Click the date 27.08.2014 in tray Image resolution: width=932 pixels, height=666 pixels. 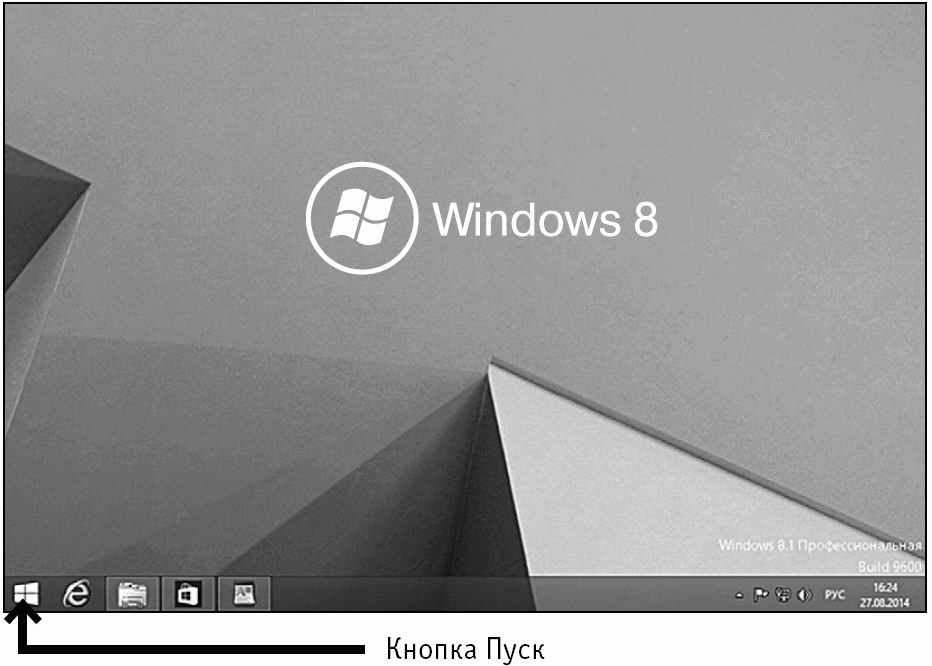pos(885,602)
